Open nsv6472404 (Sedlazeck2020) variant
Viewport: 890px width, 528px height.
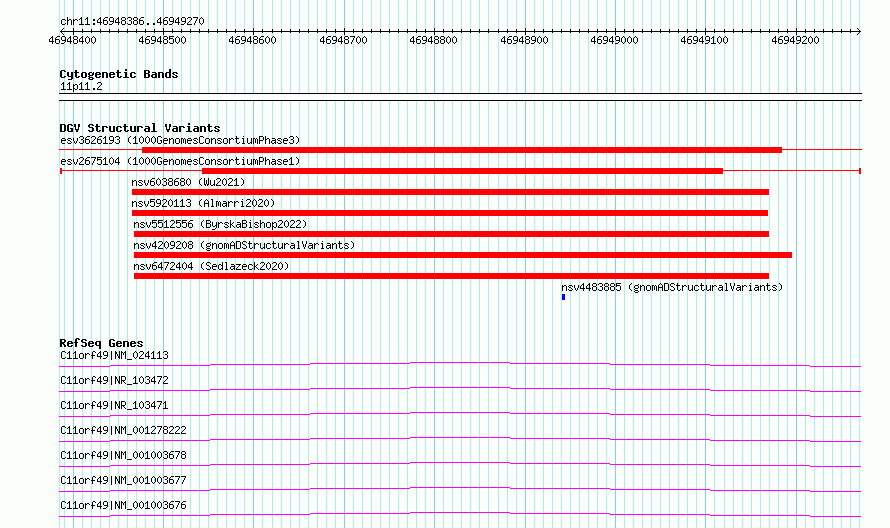click(211, 266)
